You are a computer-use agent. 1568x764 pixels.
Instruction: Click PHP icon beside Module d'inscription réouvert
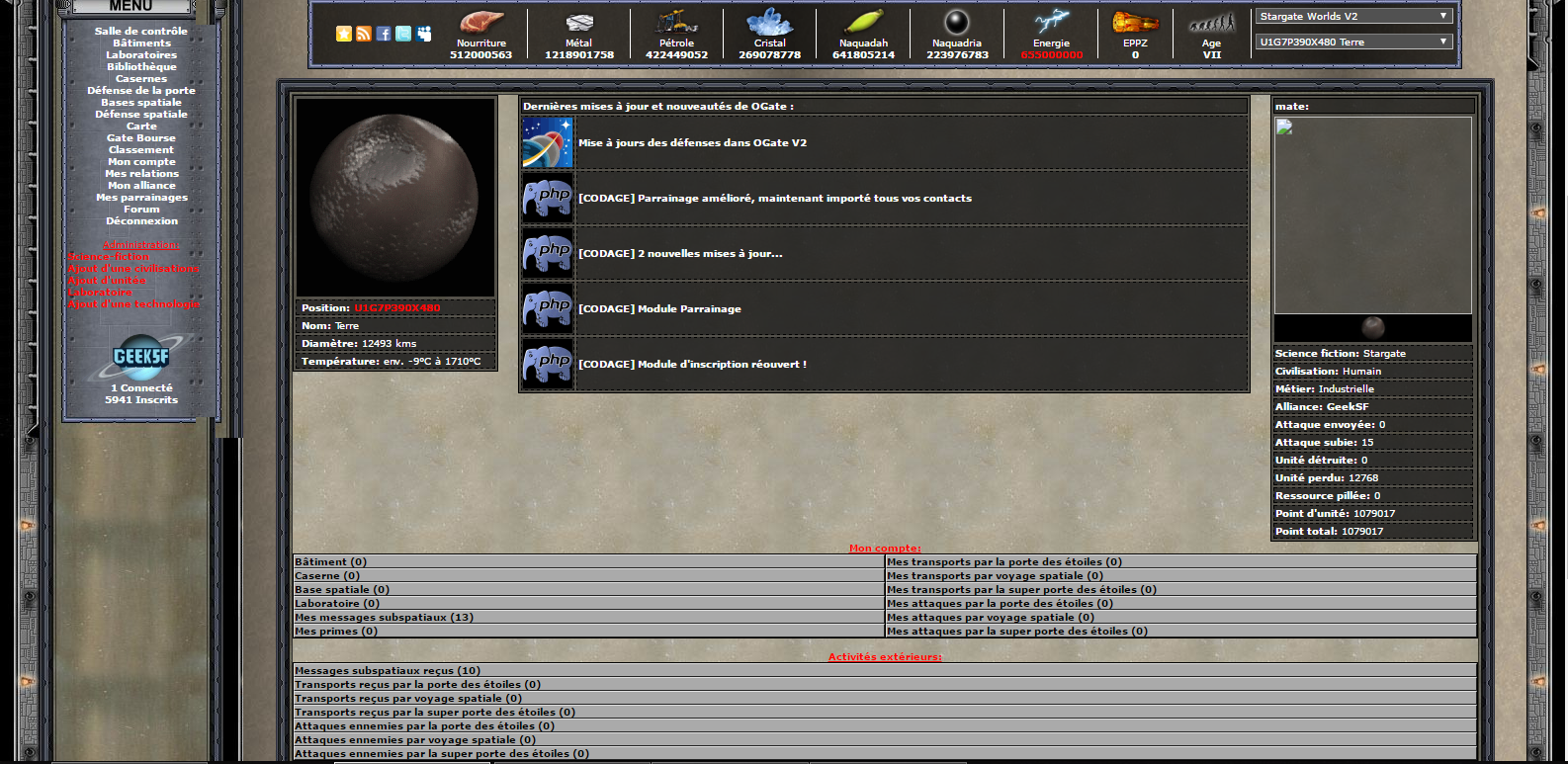547,364
